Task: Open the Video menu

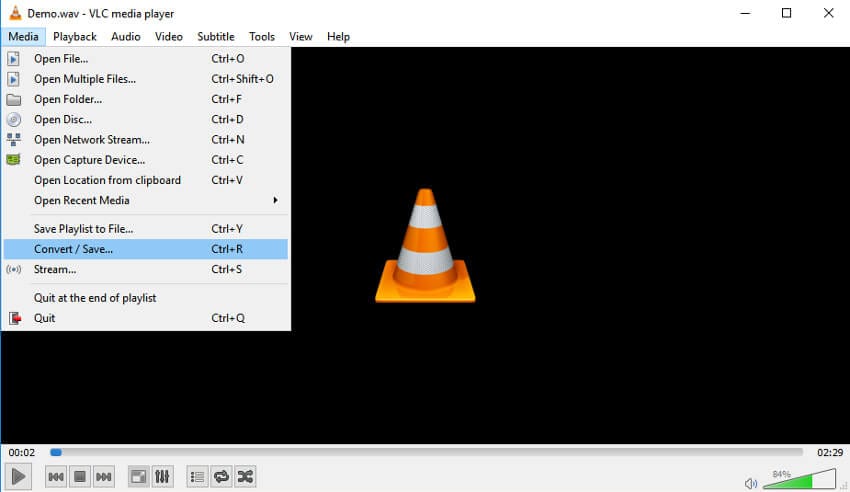Action: [x=169, y=36]
